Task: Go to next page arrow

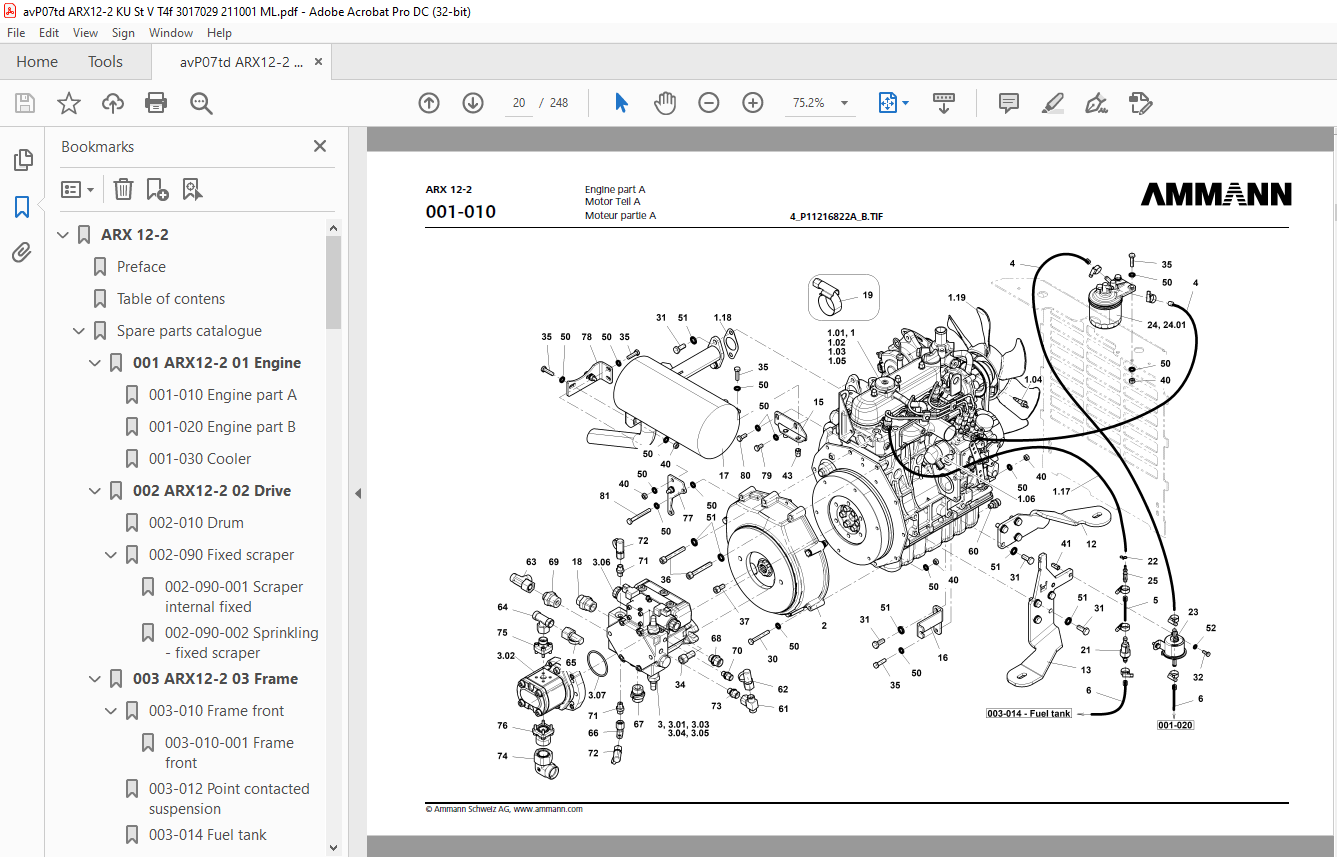Action: (473, 103)
